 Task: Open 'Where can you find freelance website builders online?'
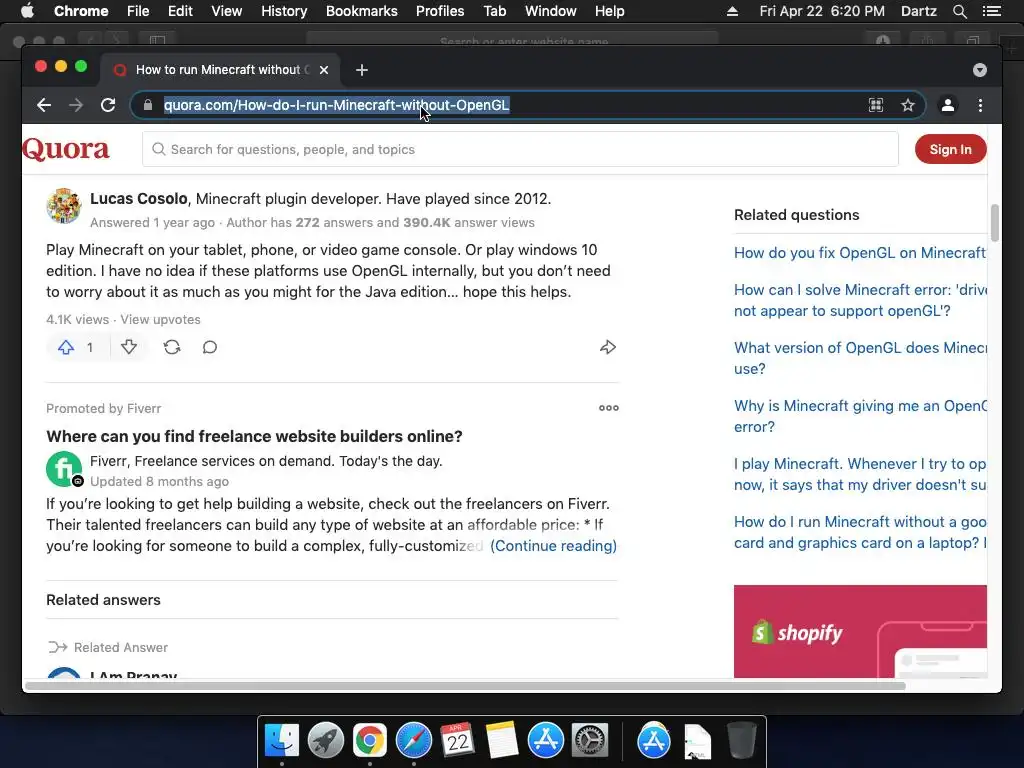coord(254,436)
